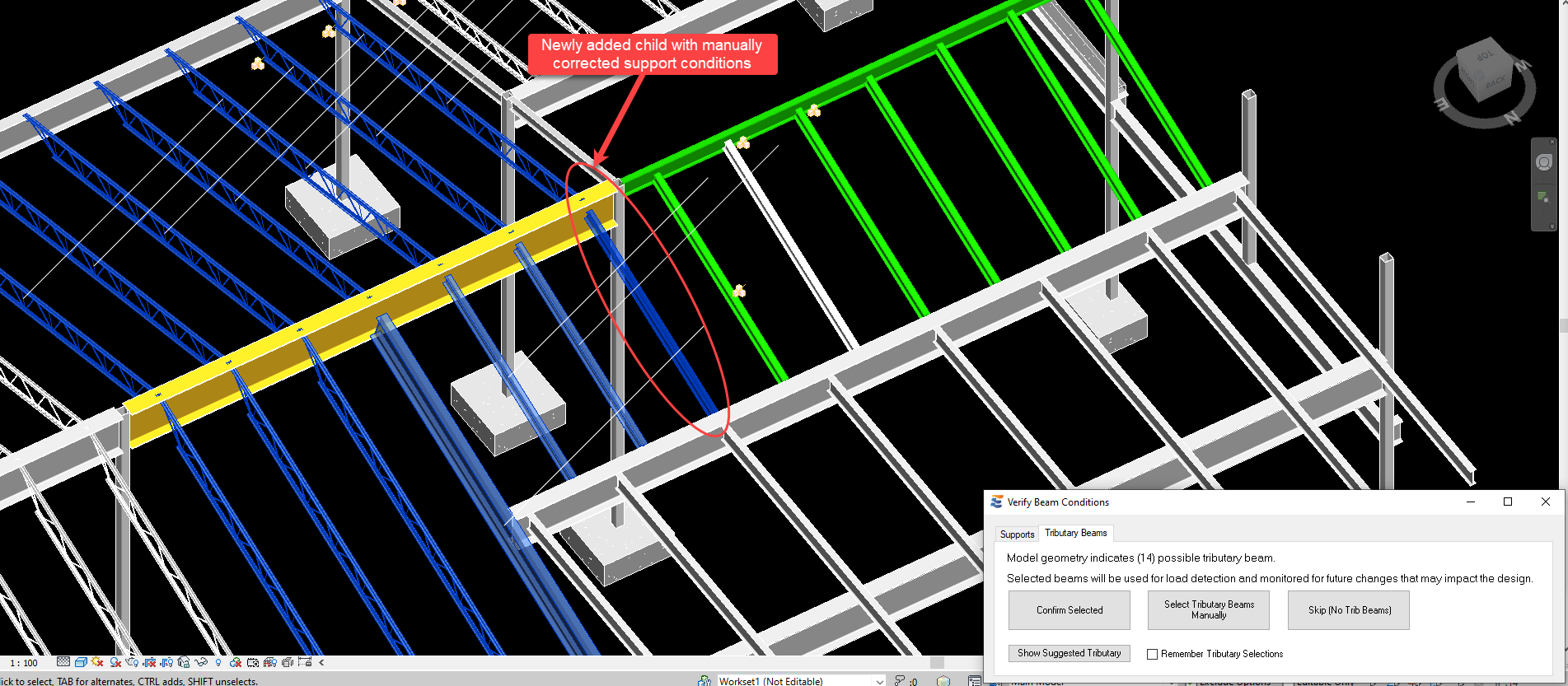Image resolution: width=1568 pixels, height=686 pixels.
Task: Open Rendering dialog teapot icon
Action: tap(132, 662)
